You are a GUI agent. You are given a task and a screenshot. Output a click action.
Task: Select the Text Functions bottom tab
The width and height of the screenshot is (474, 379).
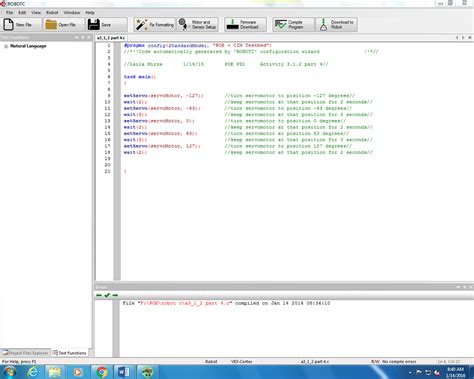pyautogui.click(x=69, y=353)
